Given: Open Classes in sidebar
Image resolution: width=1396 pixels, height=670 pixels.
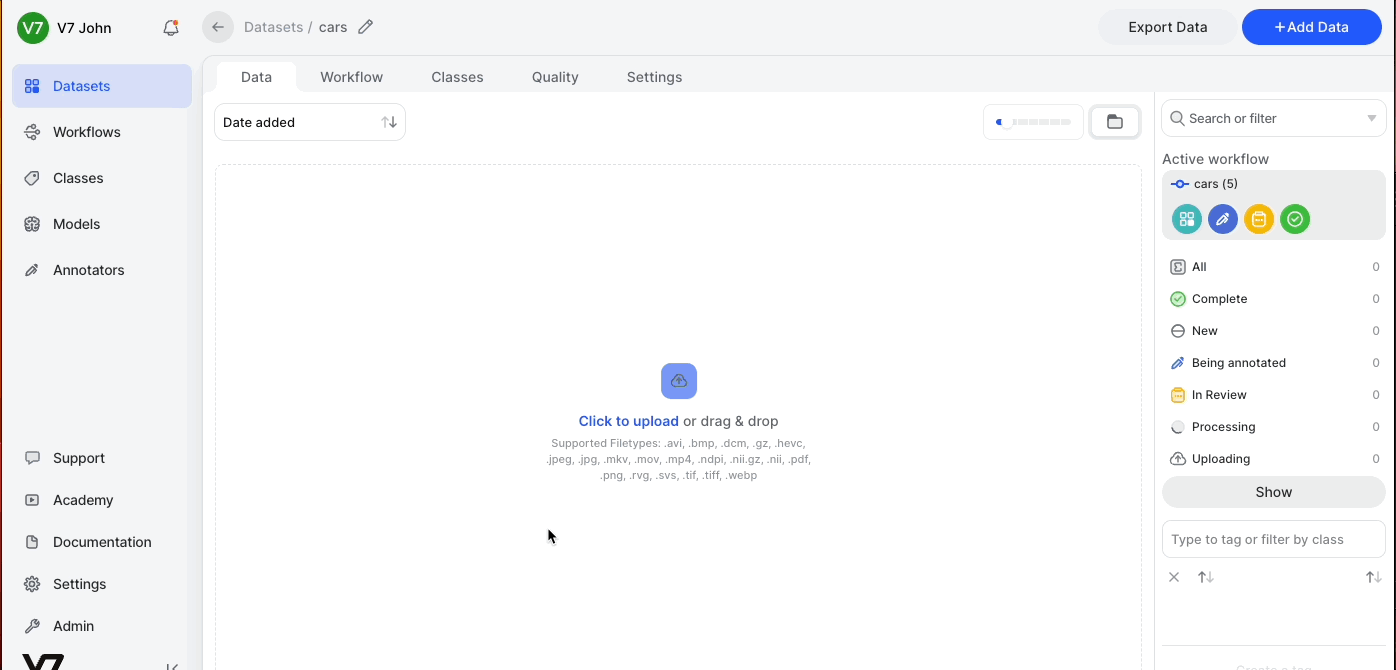Looking at the screenshot, I should pyautogui.click(x=102, y=178).
